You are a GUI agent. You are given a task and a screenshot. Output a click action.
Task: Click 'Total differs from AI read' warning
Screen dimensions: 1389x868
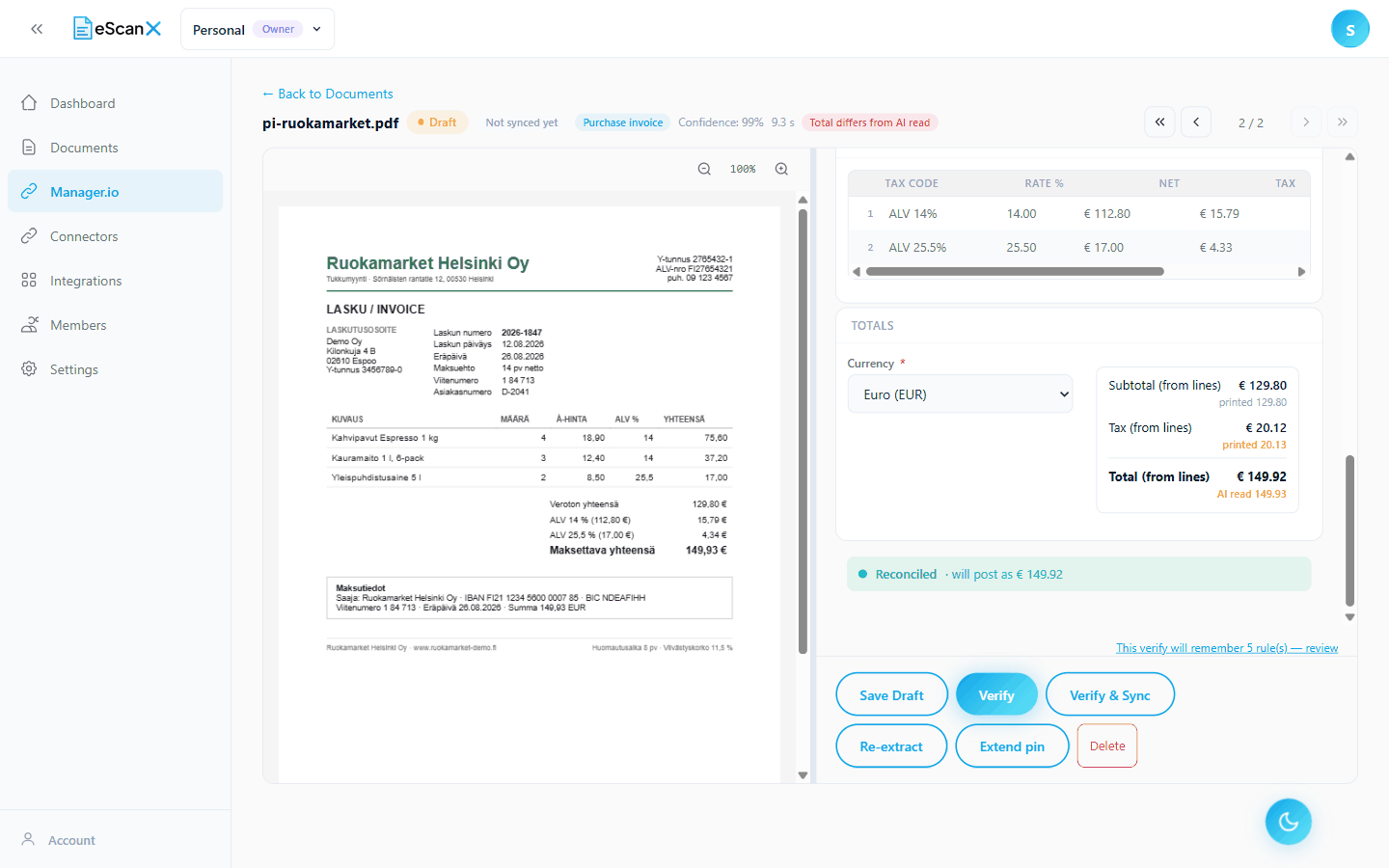[870, 122]
